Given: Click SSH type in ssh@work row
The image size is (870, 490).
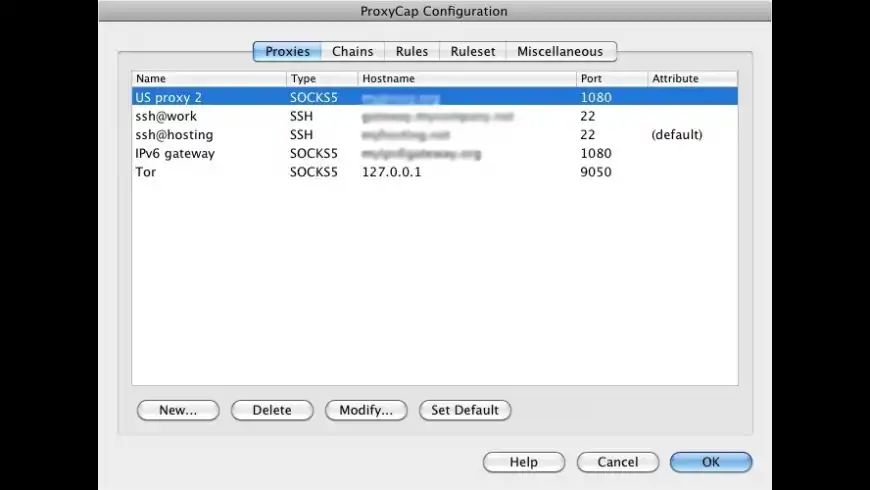Looking at the screenshot, I should (x=301, y=116).
